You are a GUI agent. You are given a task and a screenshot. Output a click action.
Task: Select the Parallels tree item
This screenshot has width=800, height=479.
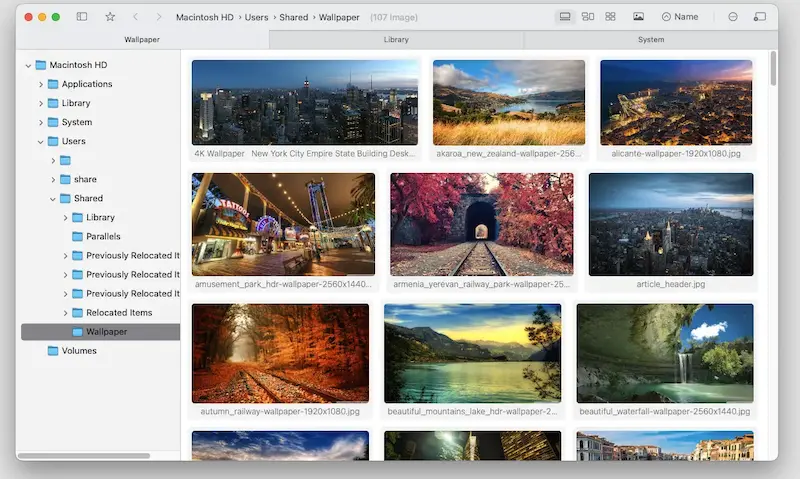103,236
